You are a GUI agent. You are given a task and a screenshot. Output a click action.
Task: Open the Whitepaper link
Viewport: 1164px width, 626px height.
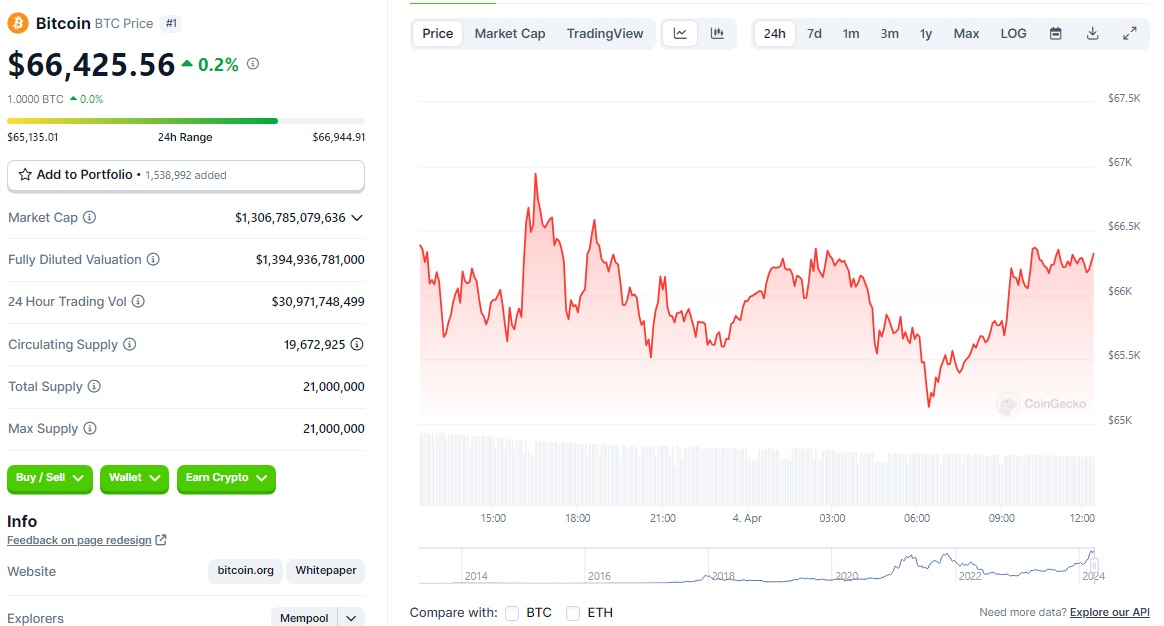click(x=326, y=570)
